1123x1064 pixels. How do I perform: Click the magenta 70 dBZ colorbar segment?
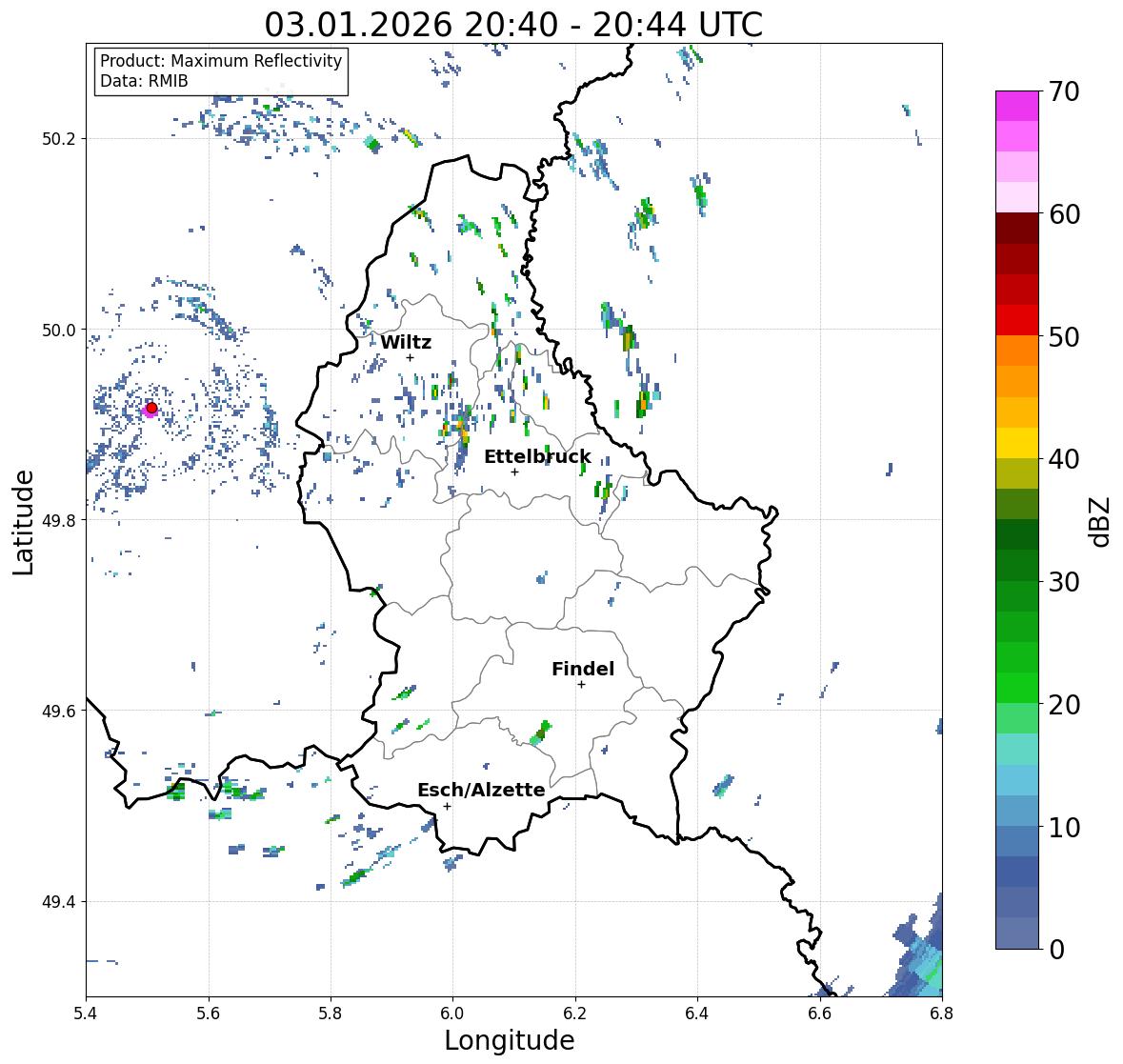tap(1017, 106)
